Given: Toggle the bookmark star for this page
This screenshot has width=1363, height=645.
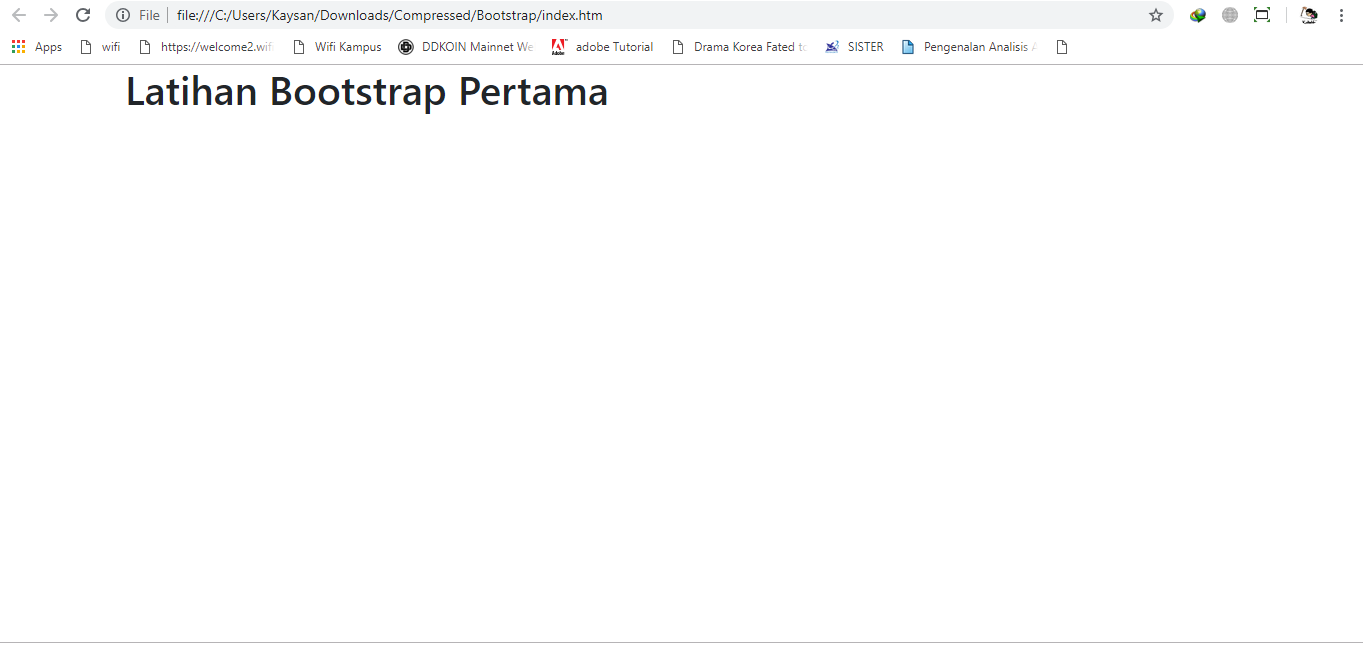Looking at the screenshot, I should pyautogui.click(x=1155, y=15).
